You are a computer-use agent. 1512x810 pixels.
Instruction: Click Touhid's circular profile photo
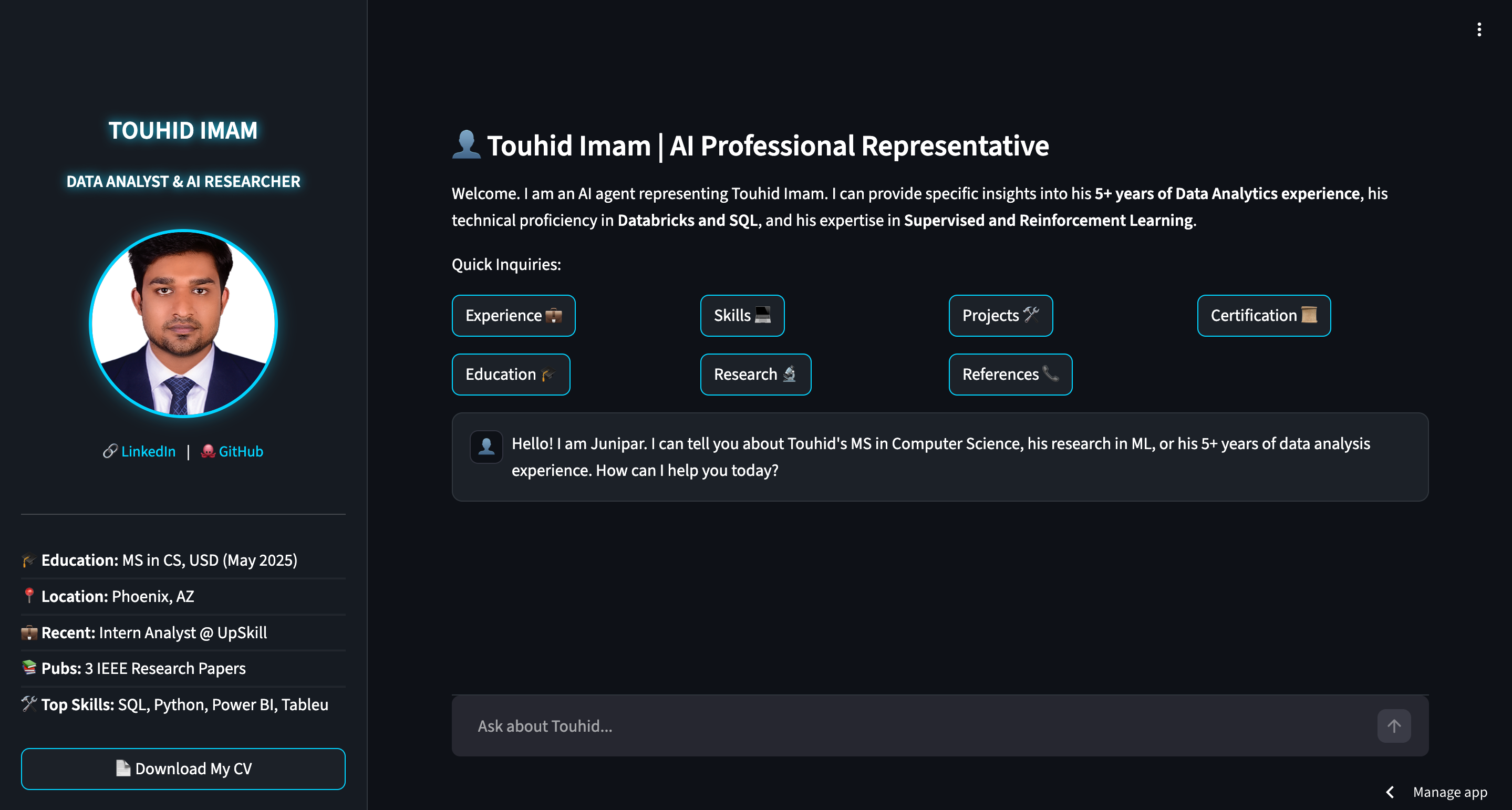click(x=183, y=323)
